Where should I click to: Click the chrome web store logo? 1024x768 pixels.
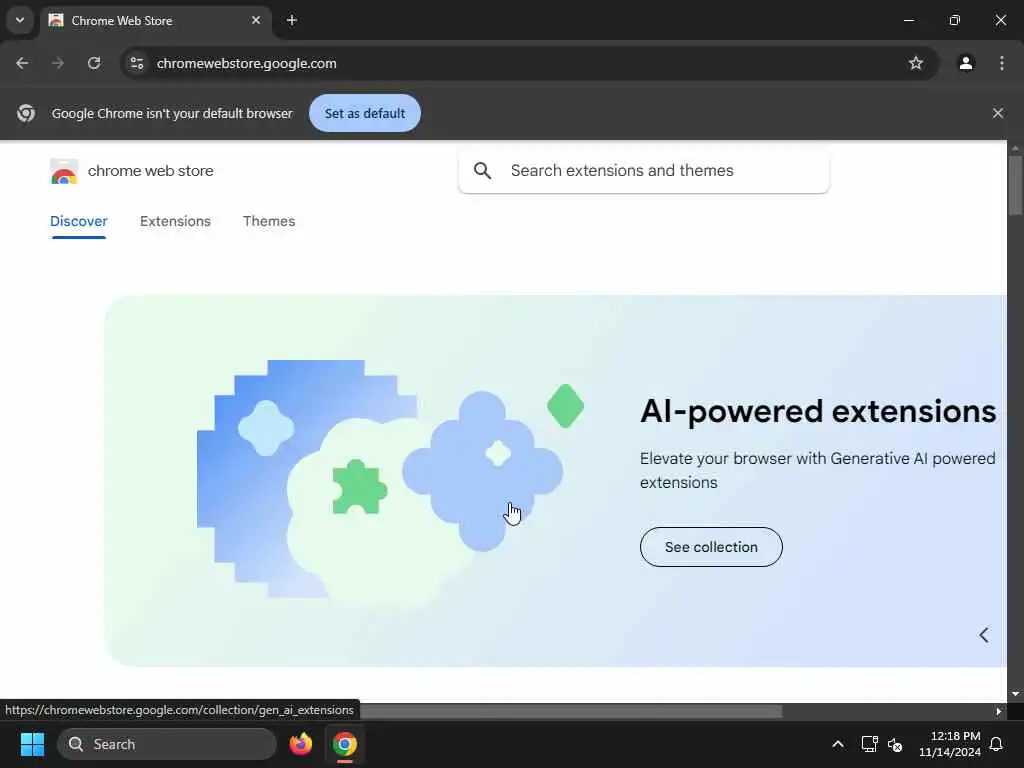(x=64, y=171)
